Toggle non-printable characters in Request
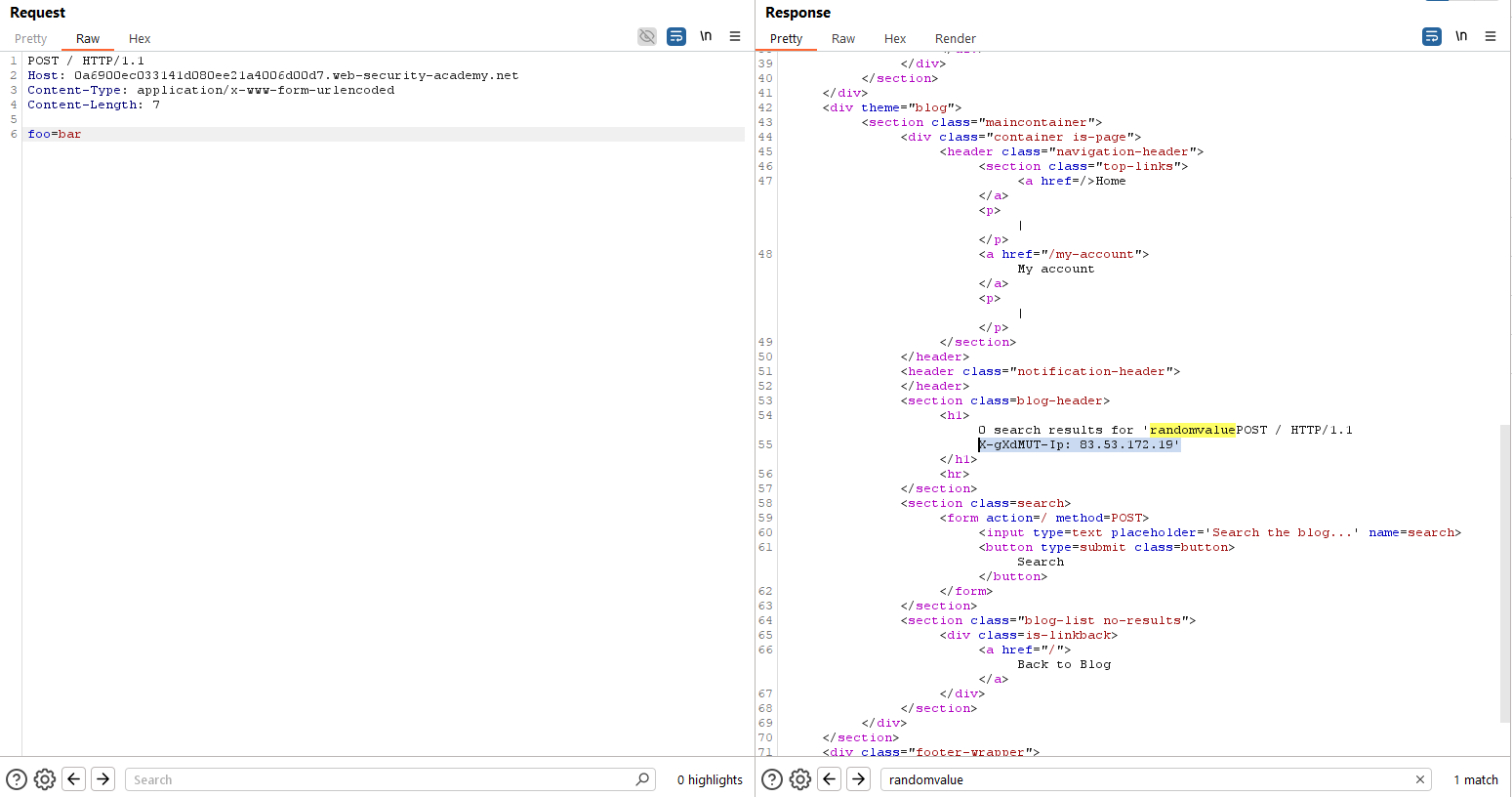Viewport: 1512px width, 797px height. point(706,36)
